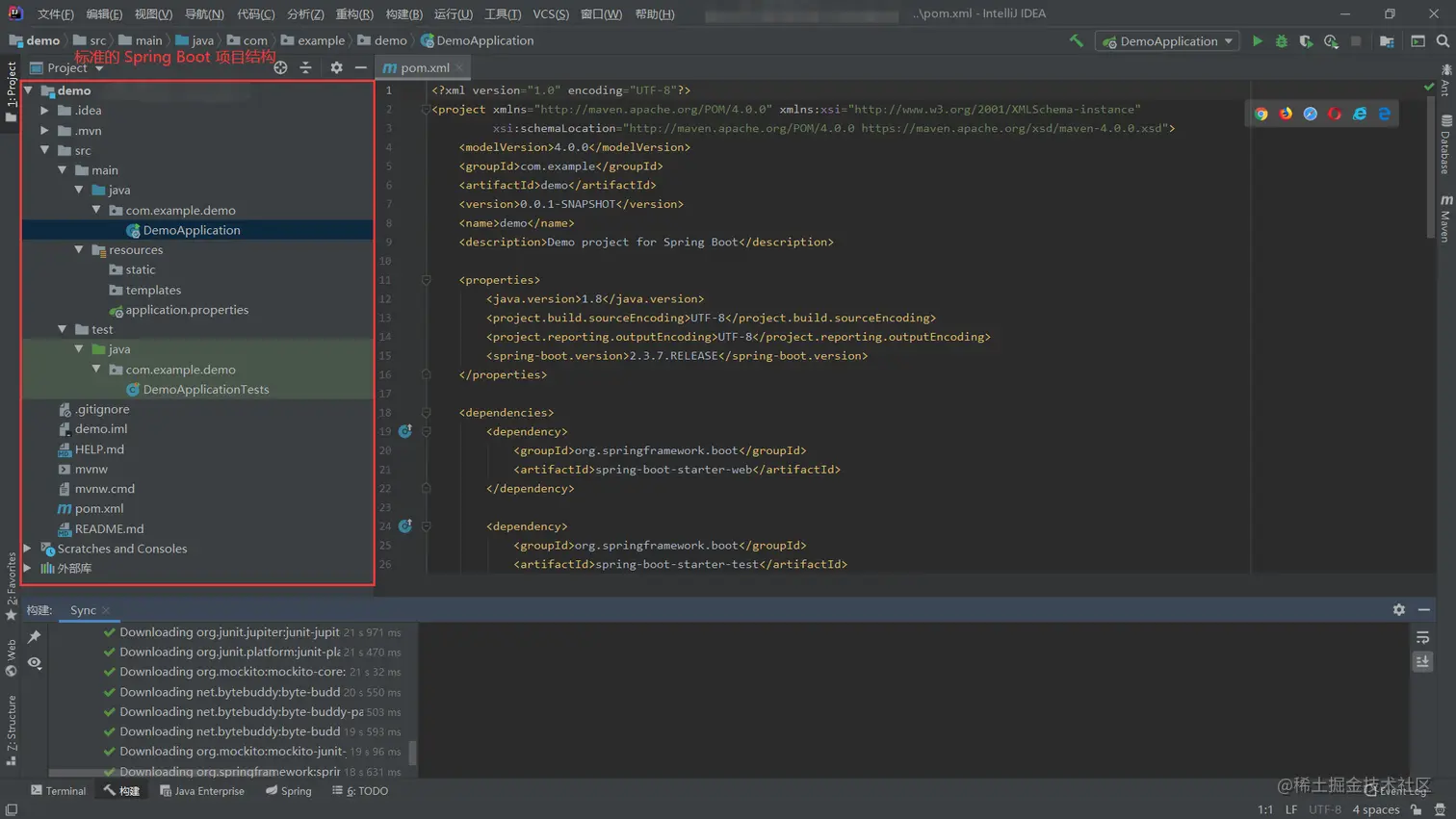Collapse all nodes in the Project panel
The width and height of the screenshot is (1456, 819).
click(305, 67)
